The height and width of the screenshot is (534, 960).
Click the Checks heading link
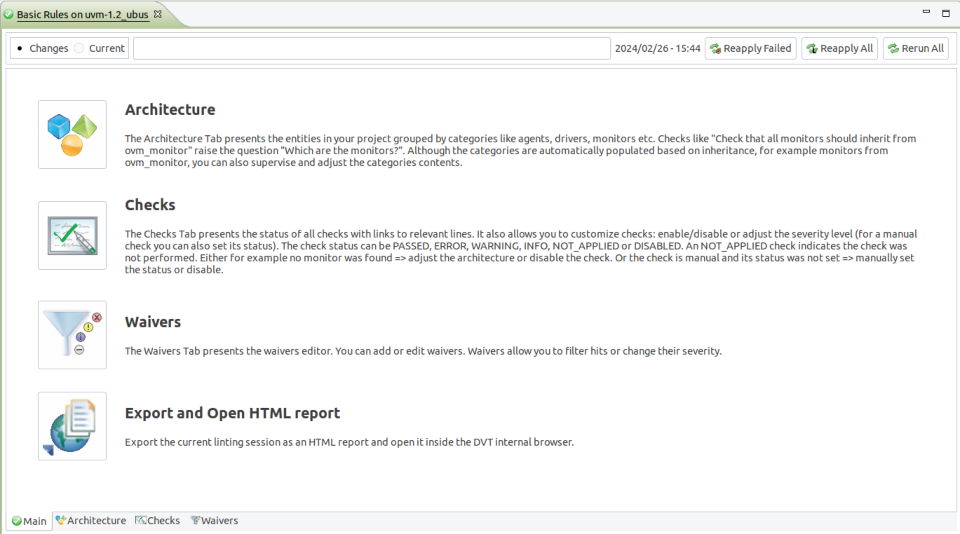tap(150, 205)
